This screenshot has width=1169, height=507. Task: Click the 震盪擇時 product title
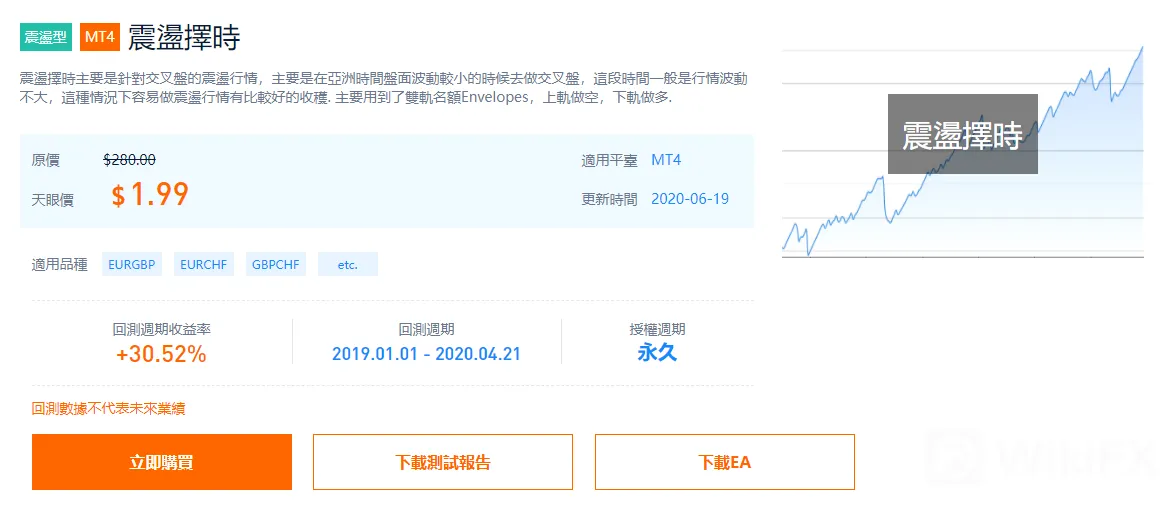184,37
